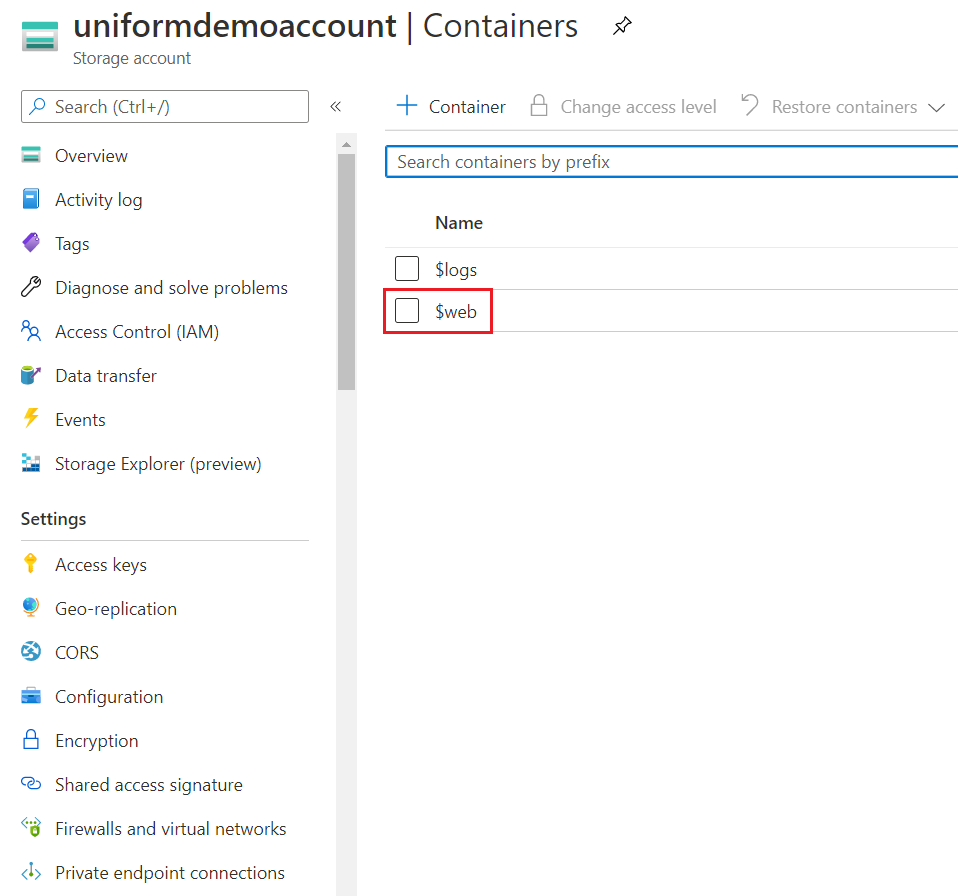The width and height of the screenshot is (958, 896).
Task: Collapse the sidebar with the double chevron
Action: coord(335,107)
